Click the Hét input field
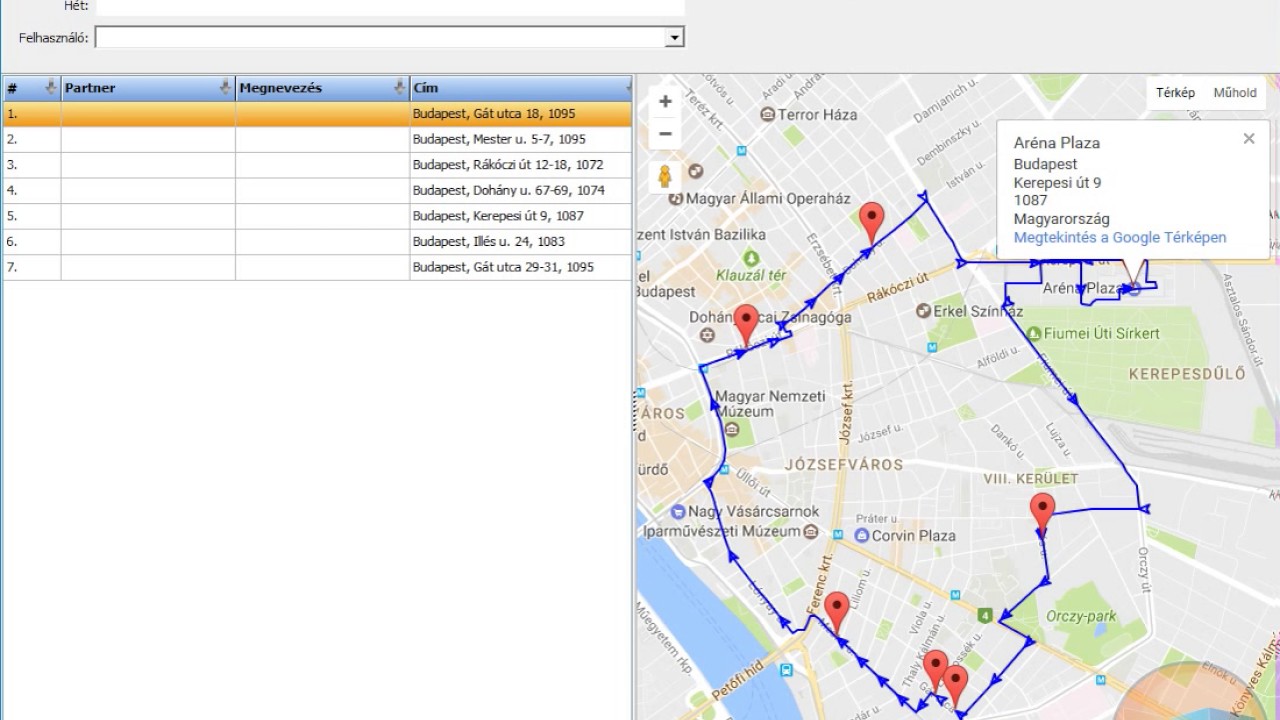Image resolution: width=1280 pixels, height=720 pixels. coord(390,6)
